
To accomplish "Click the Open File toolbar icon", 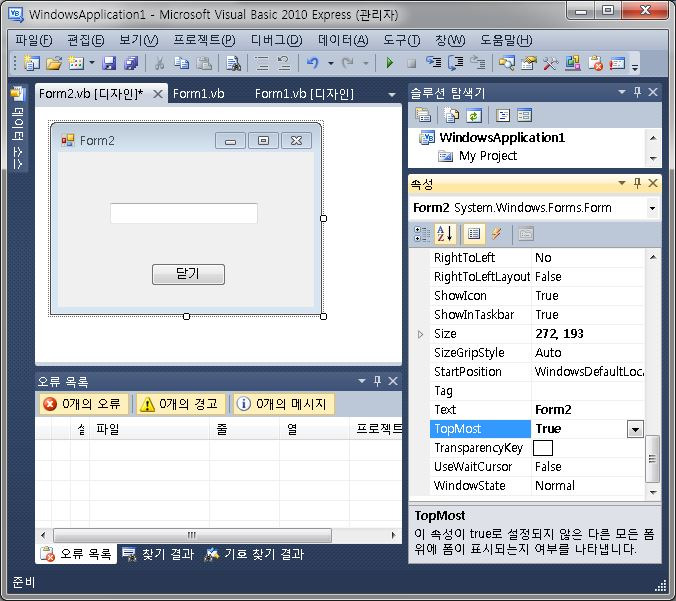I will point(54,64).
